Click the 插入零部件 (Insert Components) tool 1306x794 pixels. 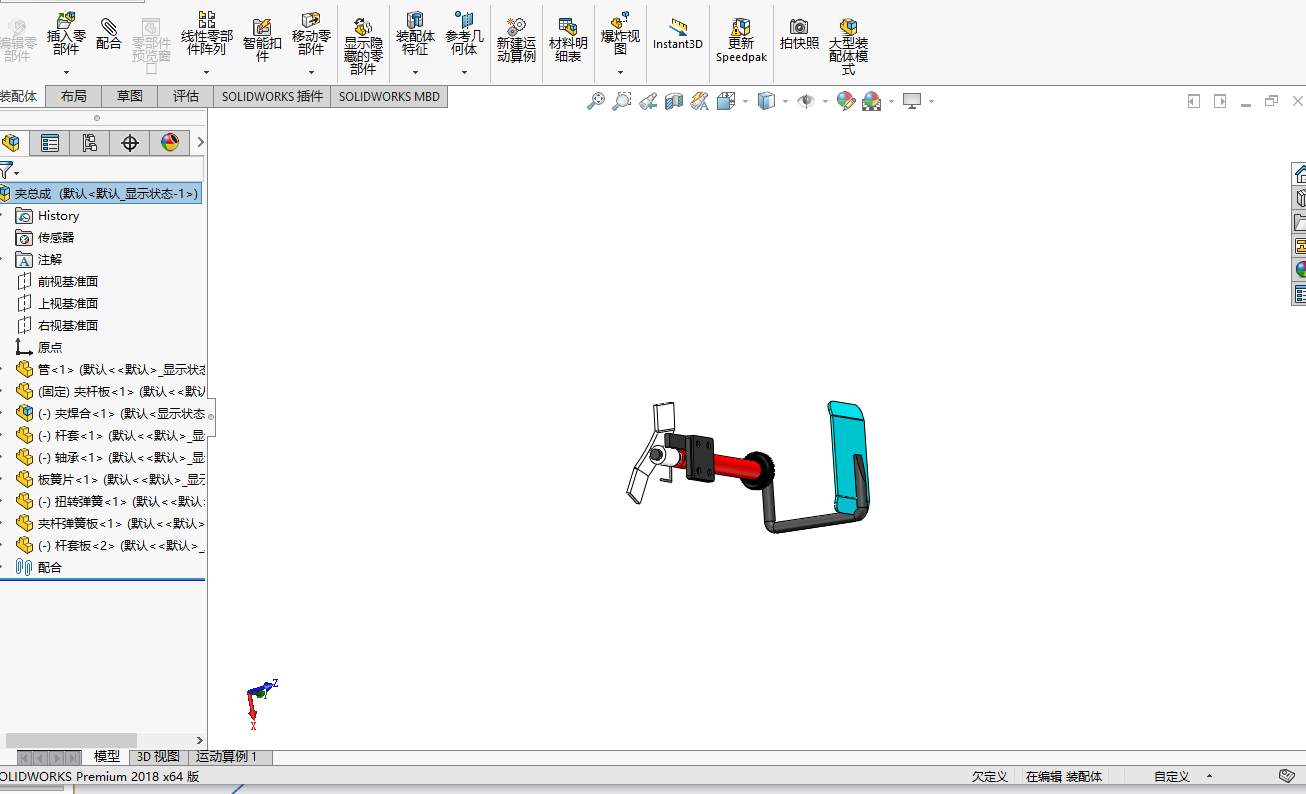[66, 33]
